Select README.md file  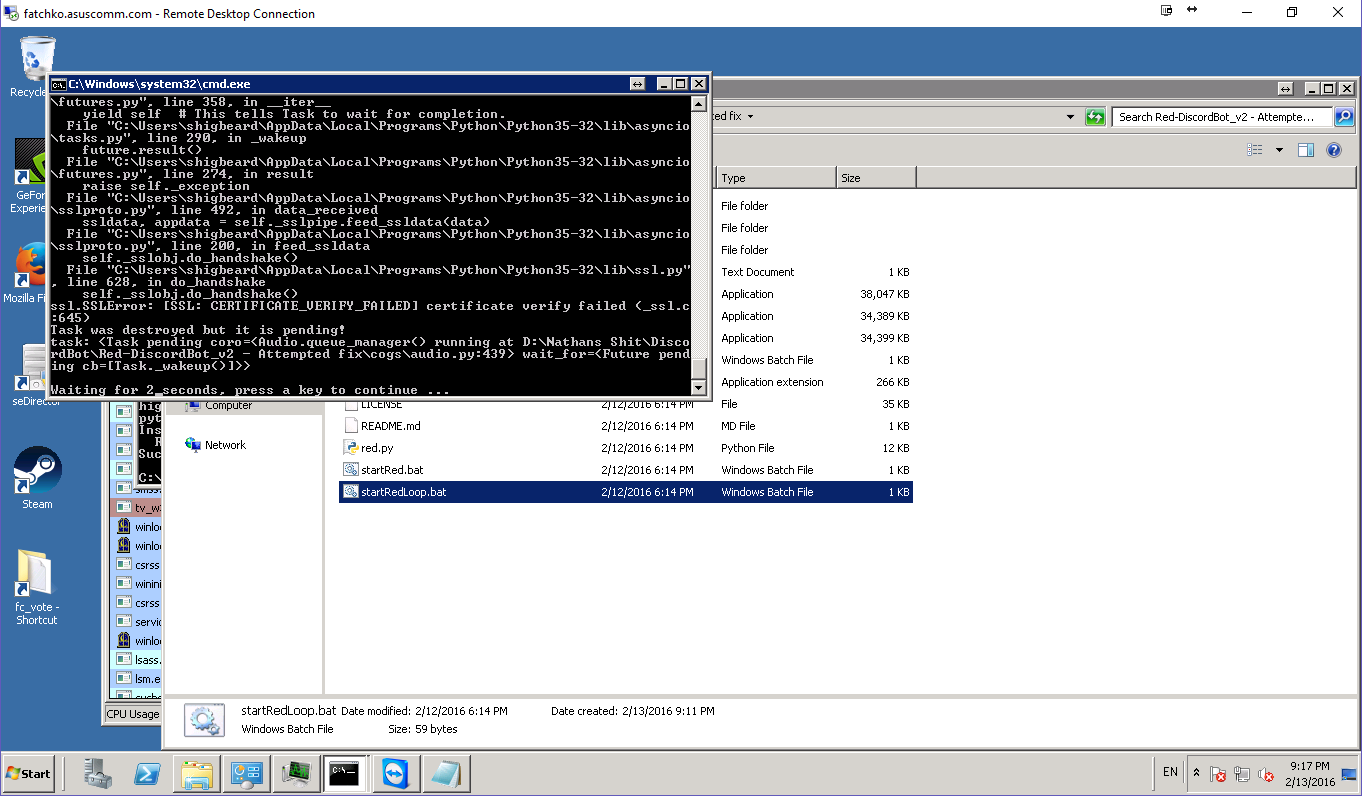pos(626,426)
